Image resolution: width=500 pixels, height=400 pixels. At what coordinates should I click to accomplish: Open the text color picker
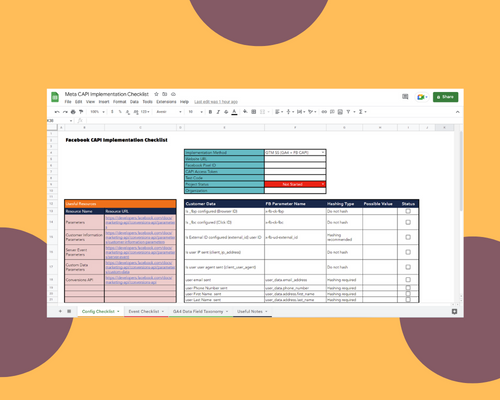click(234, 112)
